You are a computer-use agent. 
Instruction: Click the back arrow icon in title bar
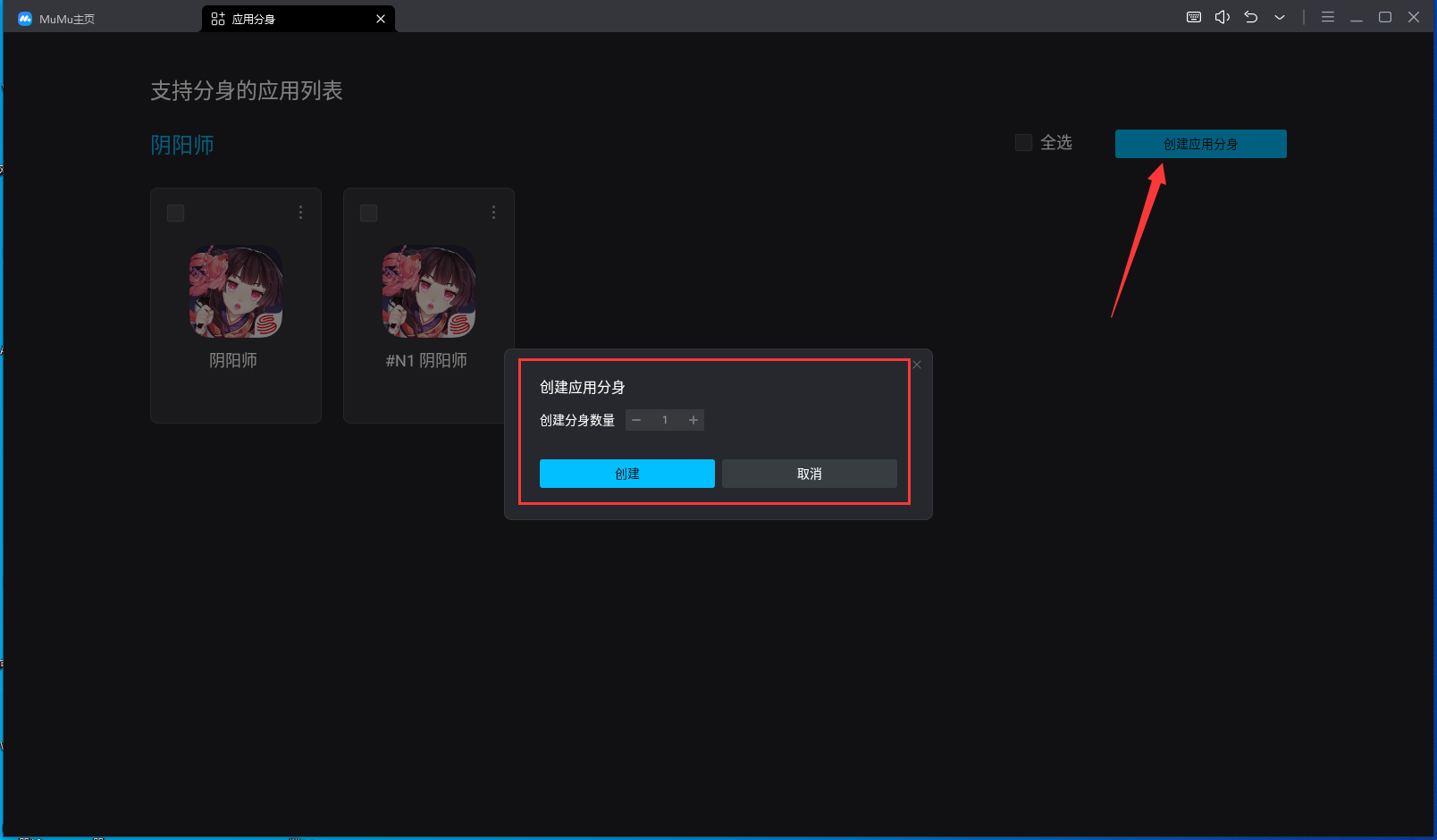pyautogui.click(x=1251, y=17)
